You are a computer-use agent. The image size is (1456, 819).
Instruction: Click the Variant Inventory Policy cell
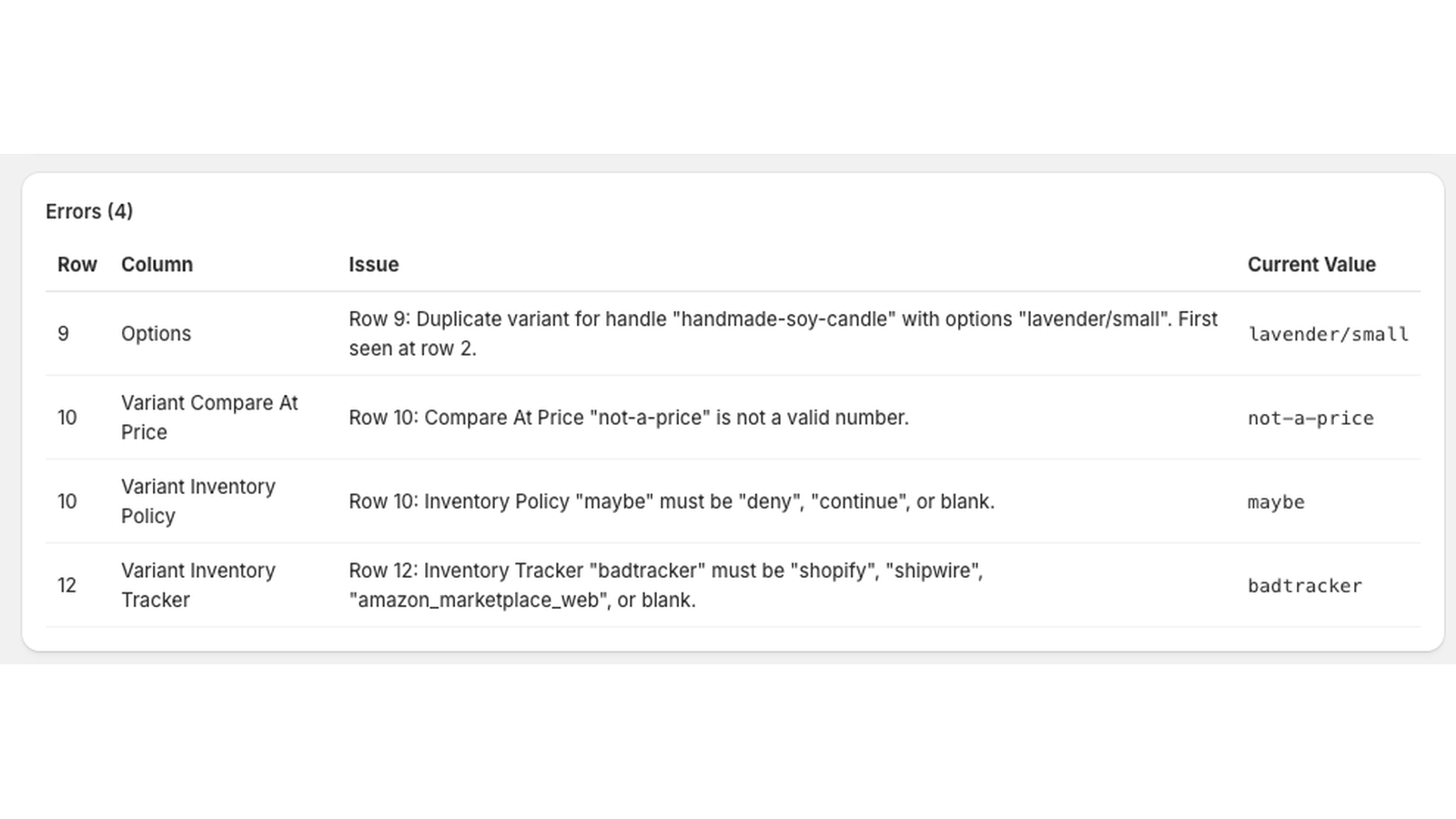pyautogui.click(x=197, y=500)
